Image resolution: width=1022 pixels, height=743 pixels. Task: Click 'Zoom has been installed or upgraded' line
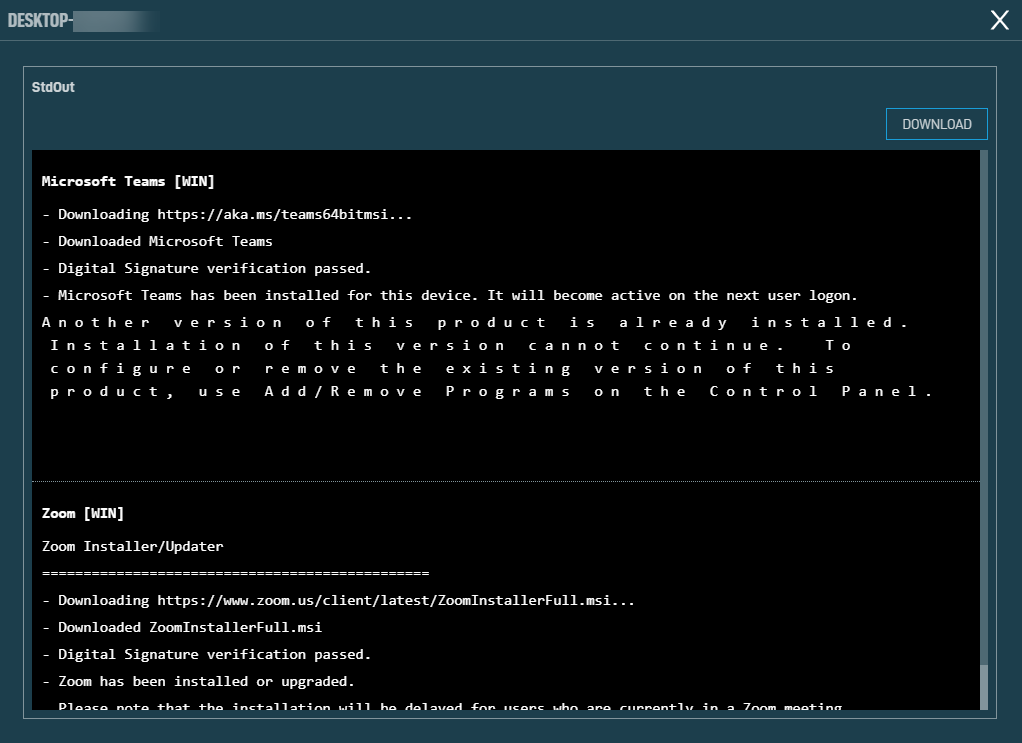198,681
